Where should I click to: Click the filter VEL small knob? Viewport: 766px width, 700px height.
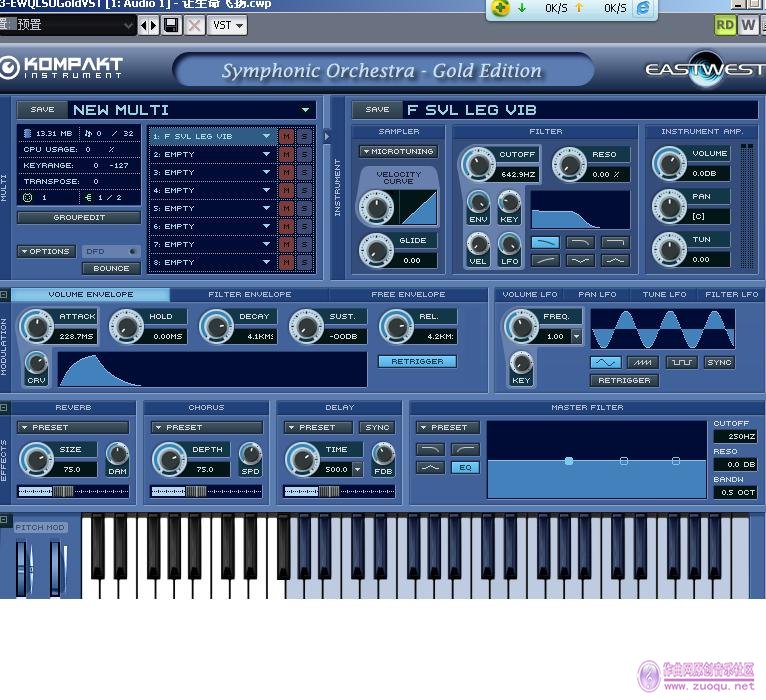pyautogui.click(x=478, y=243)
